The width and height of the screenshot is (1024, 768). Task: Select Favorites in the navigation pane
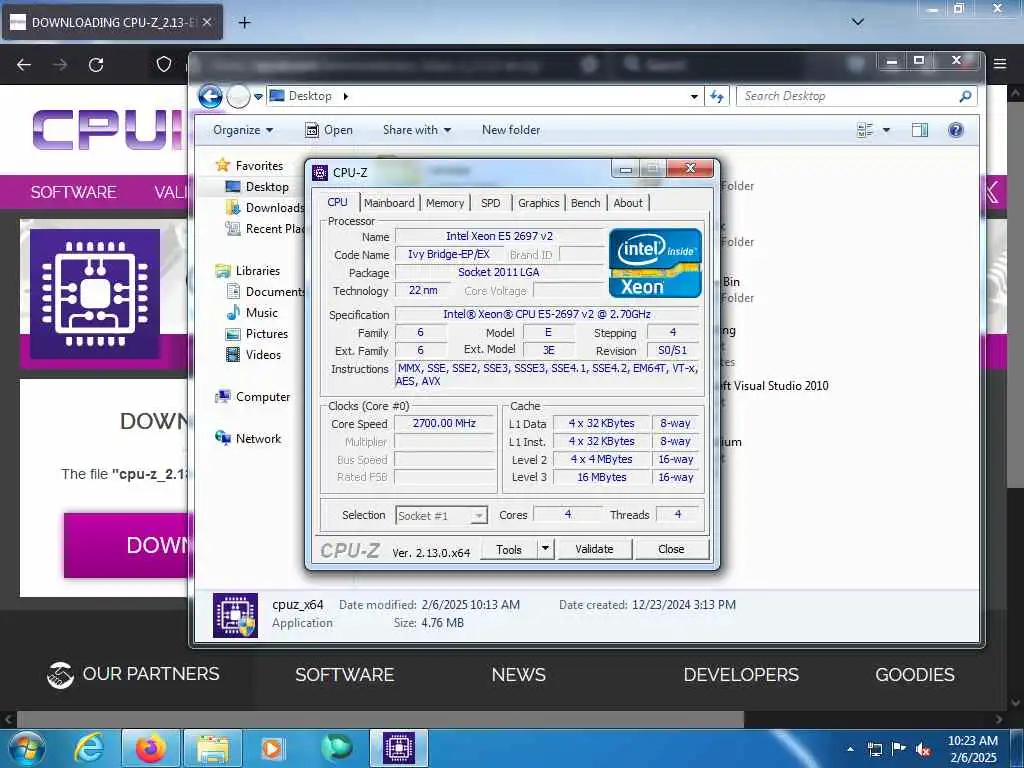[259, 166]
